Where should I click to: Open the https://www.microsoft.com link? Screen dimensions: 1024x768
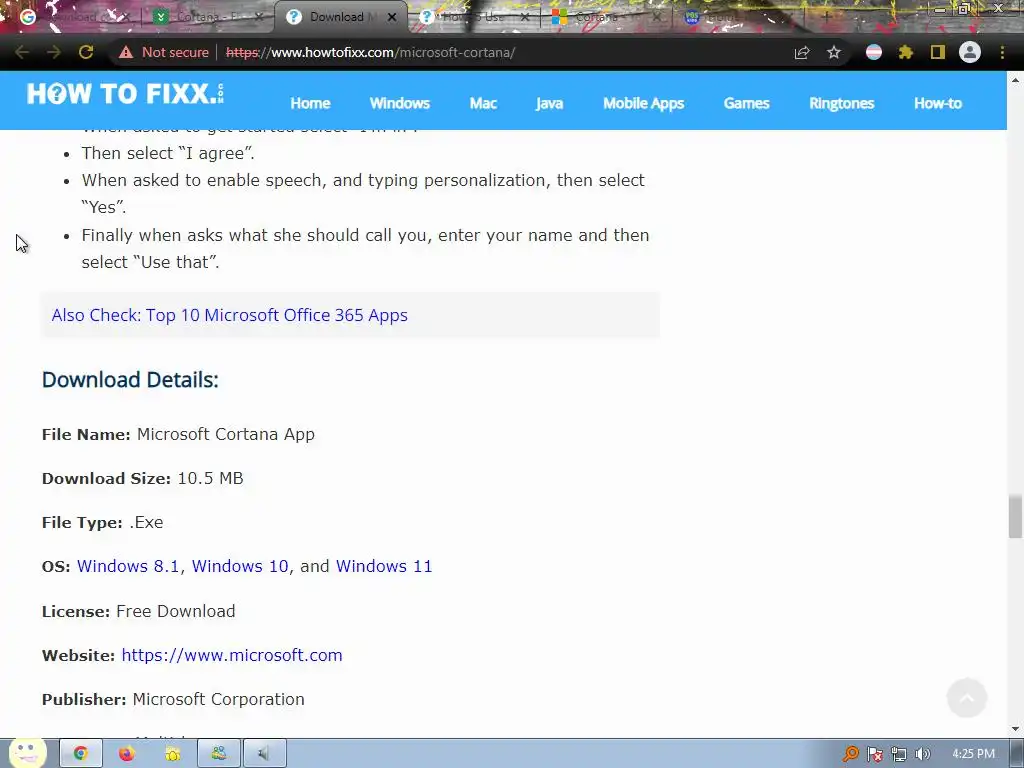coord(232,655)
